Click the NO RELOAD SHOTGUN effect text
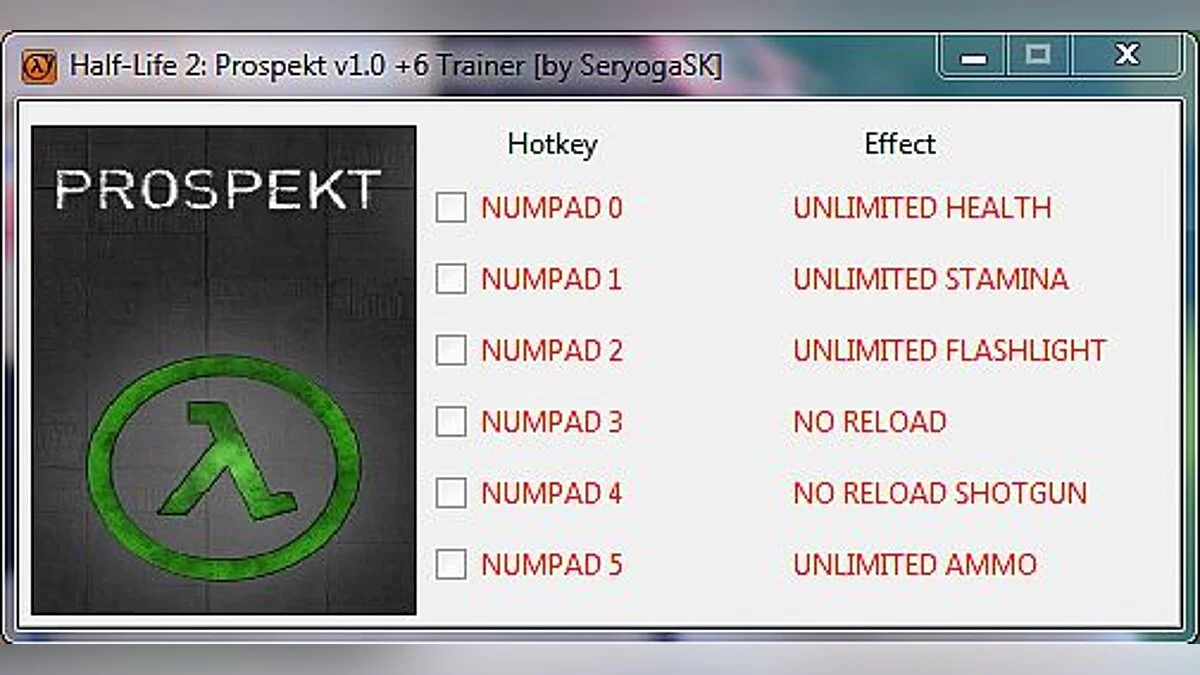 (940, 493)
